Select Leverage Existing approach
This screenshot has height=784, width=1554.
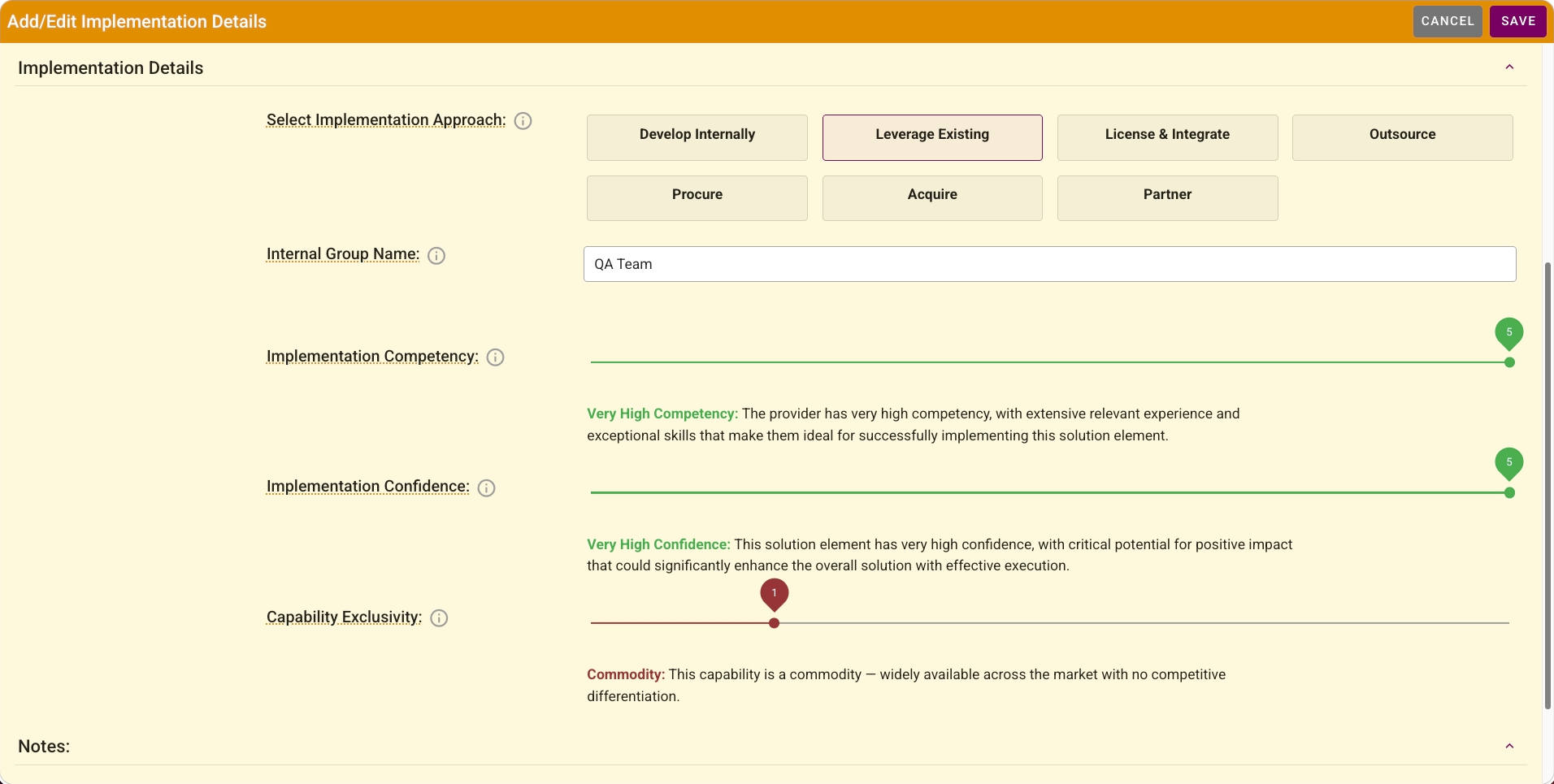932,137
